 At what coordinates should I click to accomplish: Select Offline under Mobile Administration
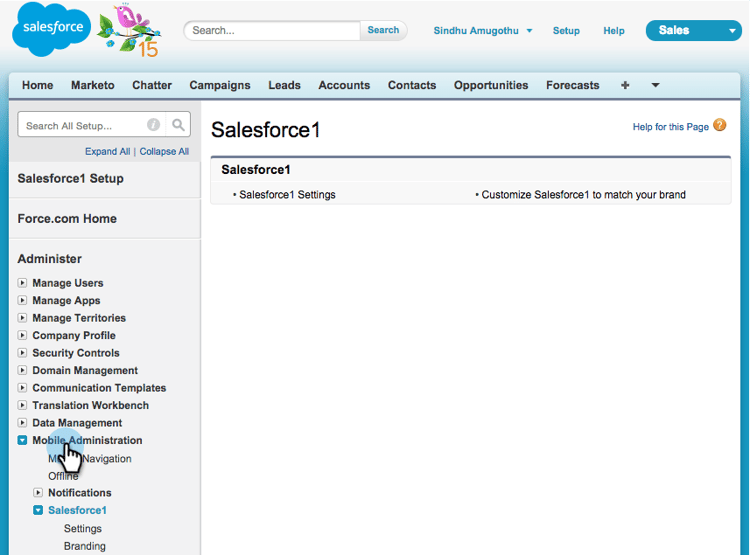[63, 476]
